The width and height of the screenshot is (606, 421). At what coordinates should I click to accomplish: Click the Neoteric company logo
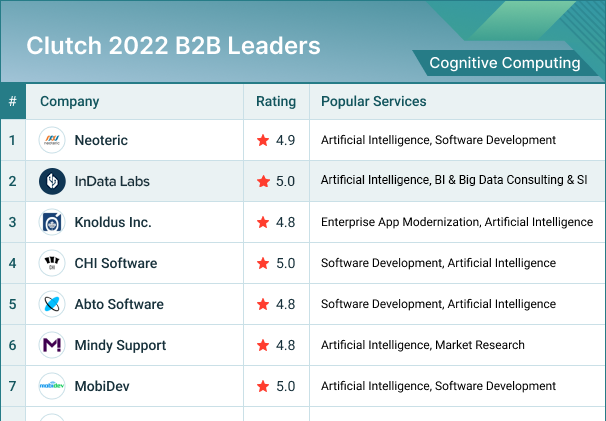pyautogui.click(x=52, y=140)
